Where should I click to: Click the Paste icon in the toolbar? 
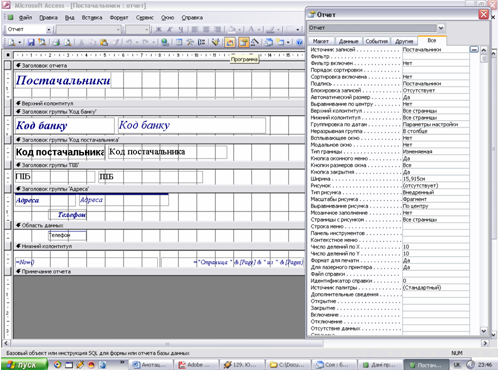[x=104, y=42]
